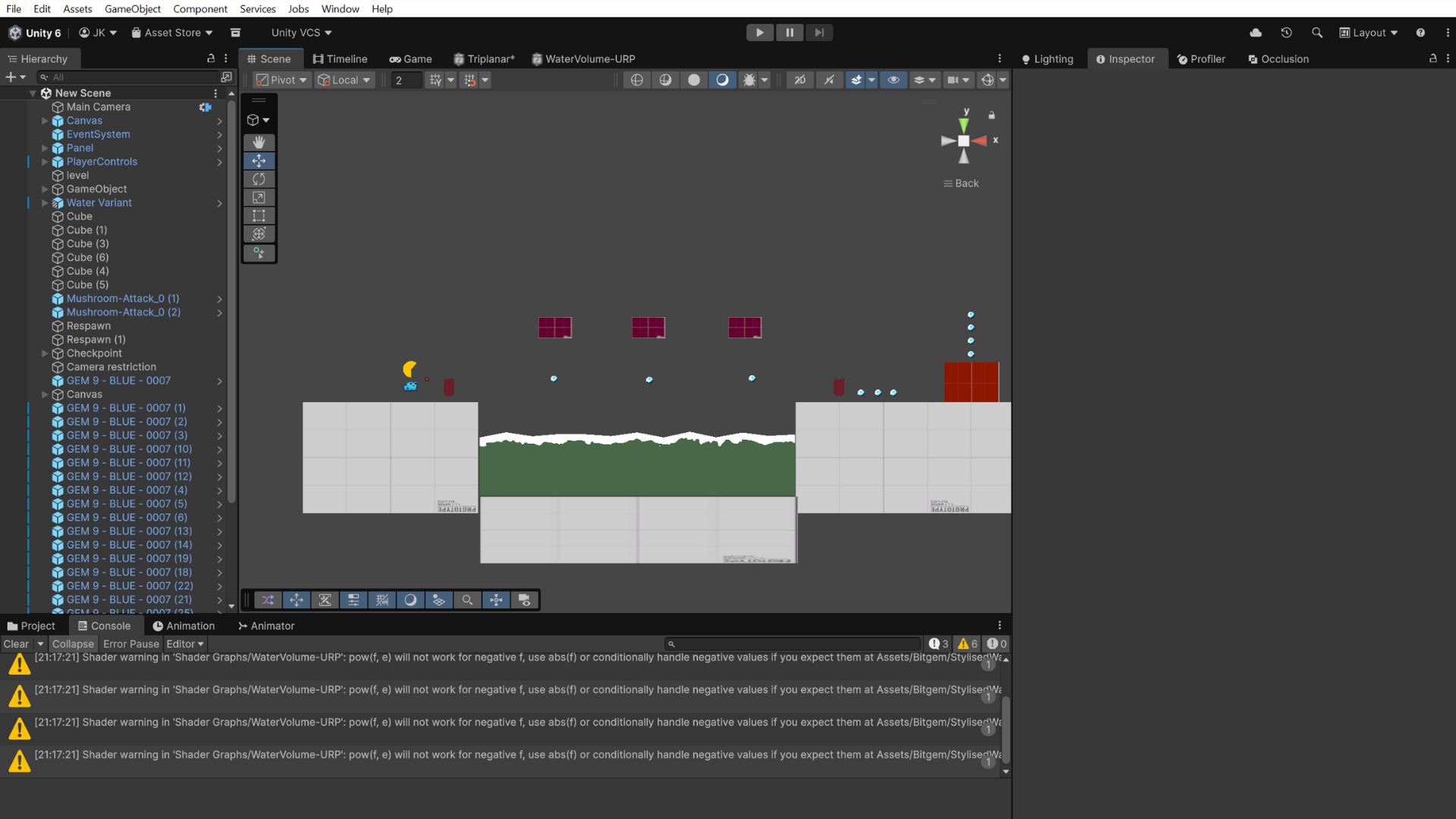Select the Rect transform tool
The height and width of the screenshot is (819, 1456).
point(259,216)
